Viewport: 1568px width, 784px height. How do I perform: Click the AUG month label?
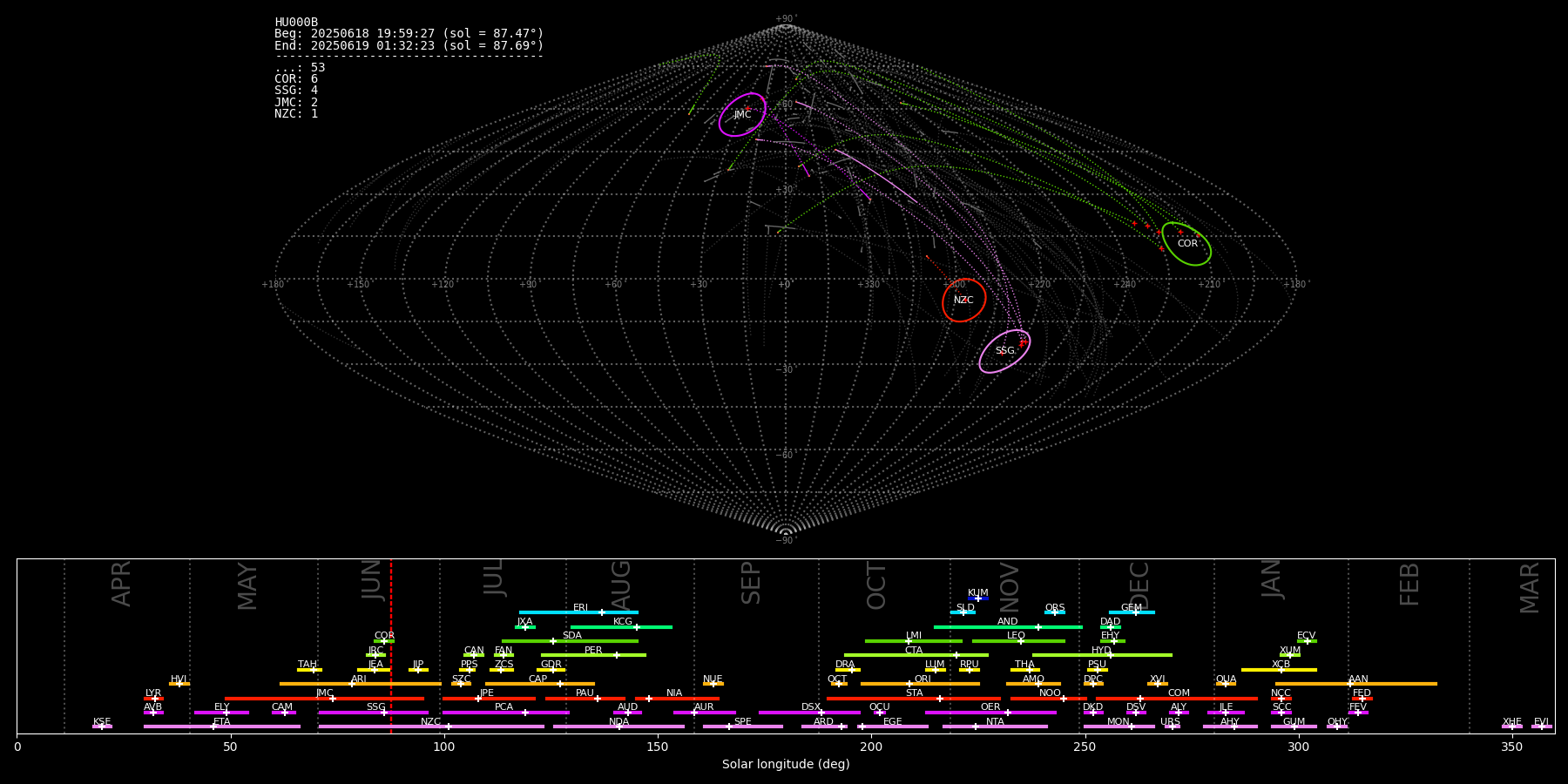click(x=621, y=585)
